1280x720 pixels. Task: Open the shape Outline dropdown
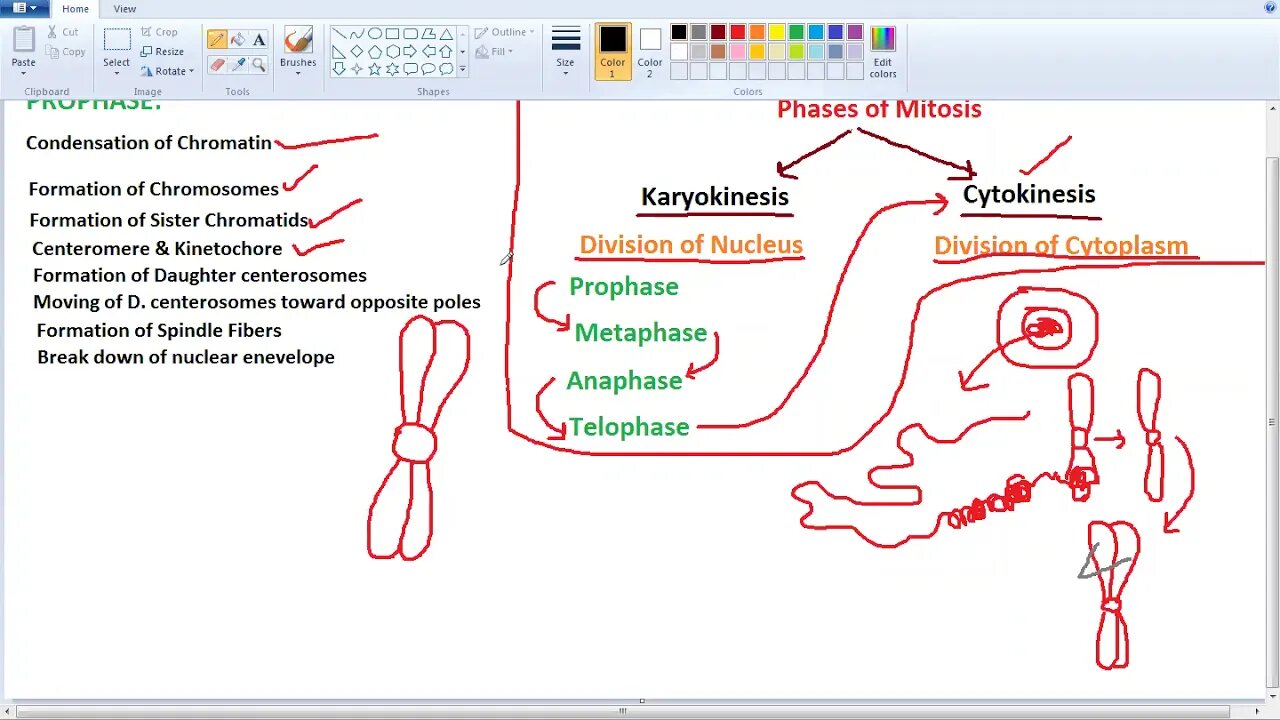click(x=504, y=32)
